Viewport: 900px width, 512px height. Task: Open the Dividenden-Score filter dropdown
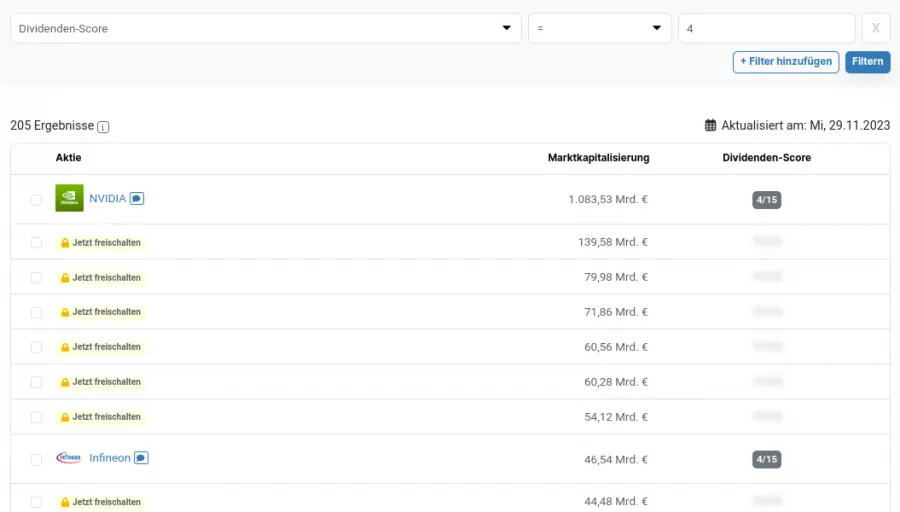(265, 28)
